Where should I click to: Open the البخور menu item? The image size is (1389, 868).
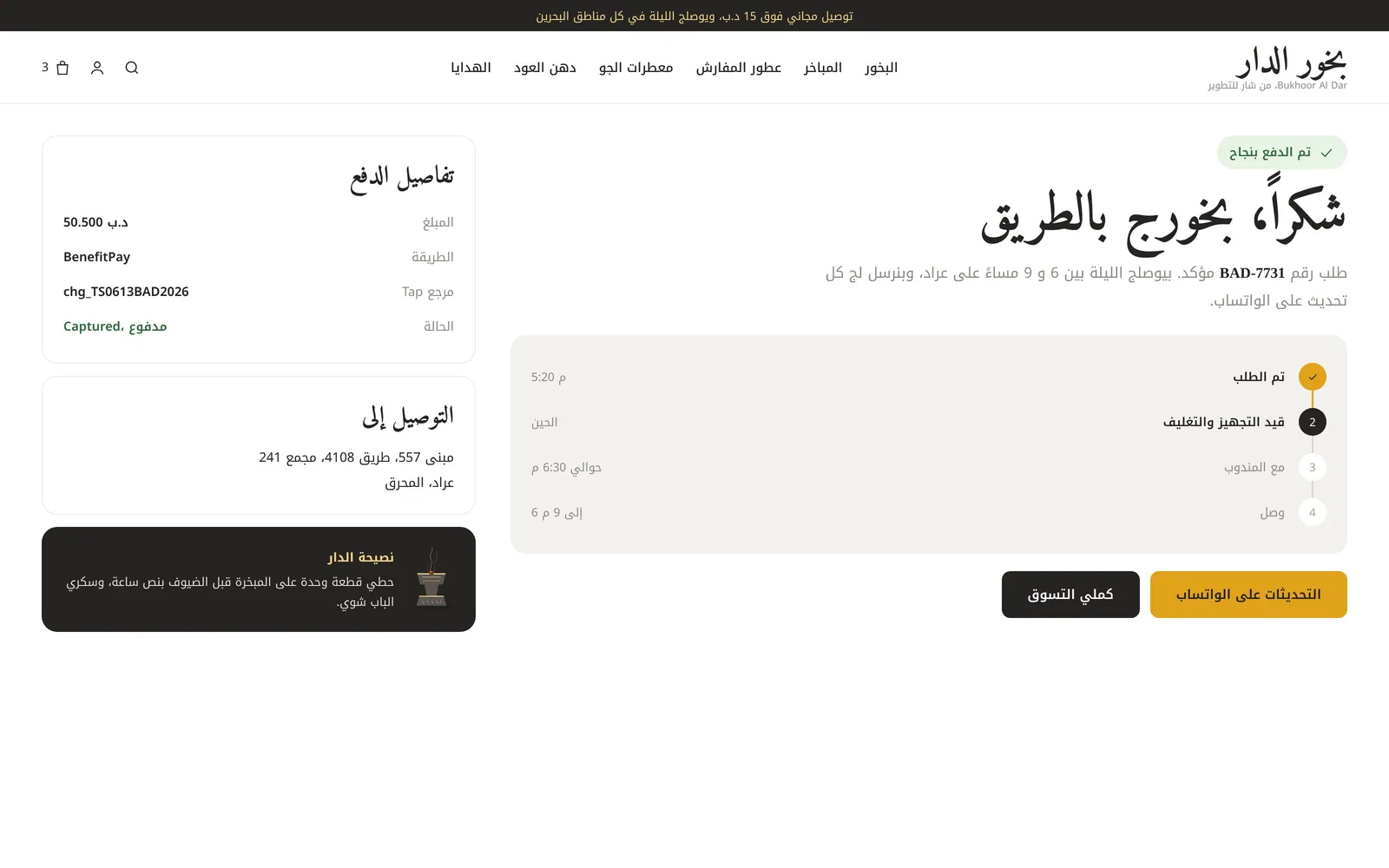881,68
